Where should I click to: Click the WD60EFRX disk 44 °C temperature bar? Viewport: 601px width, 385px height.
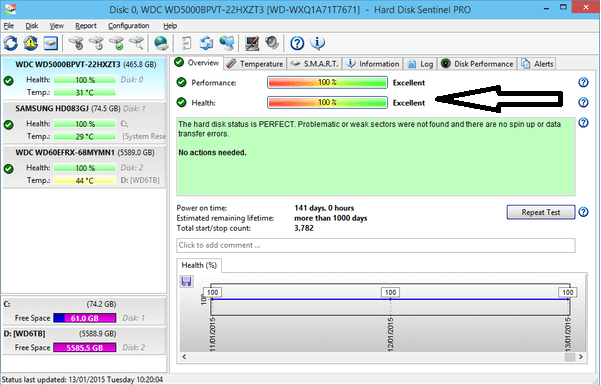(x=85, y=180)
